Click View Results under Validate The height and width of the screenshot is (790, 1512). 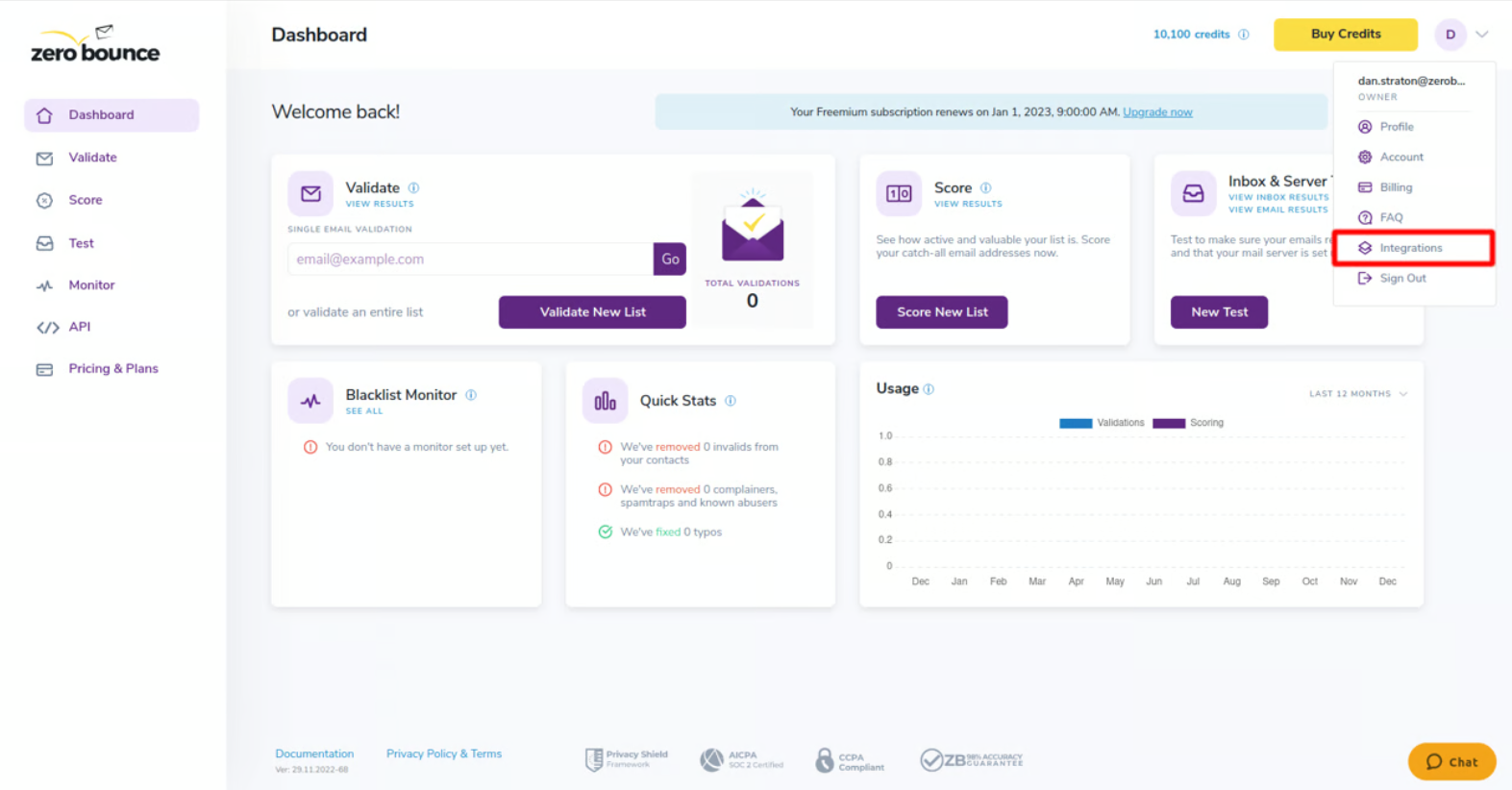click(x=380, y=204)
